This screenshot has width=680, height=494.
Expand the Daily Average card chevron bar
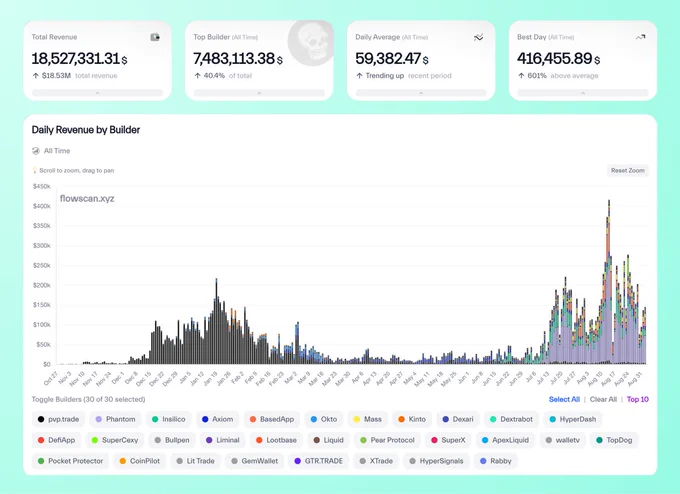point(421,93)
